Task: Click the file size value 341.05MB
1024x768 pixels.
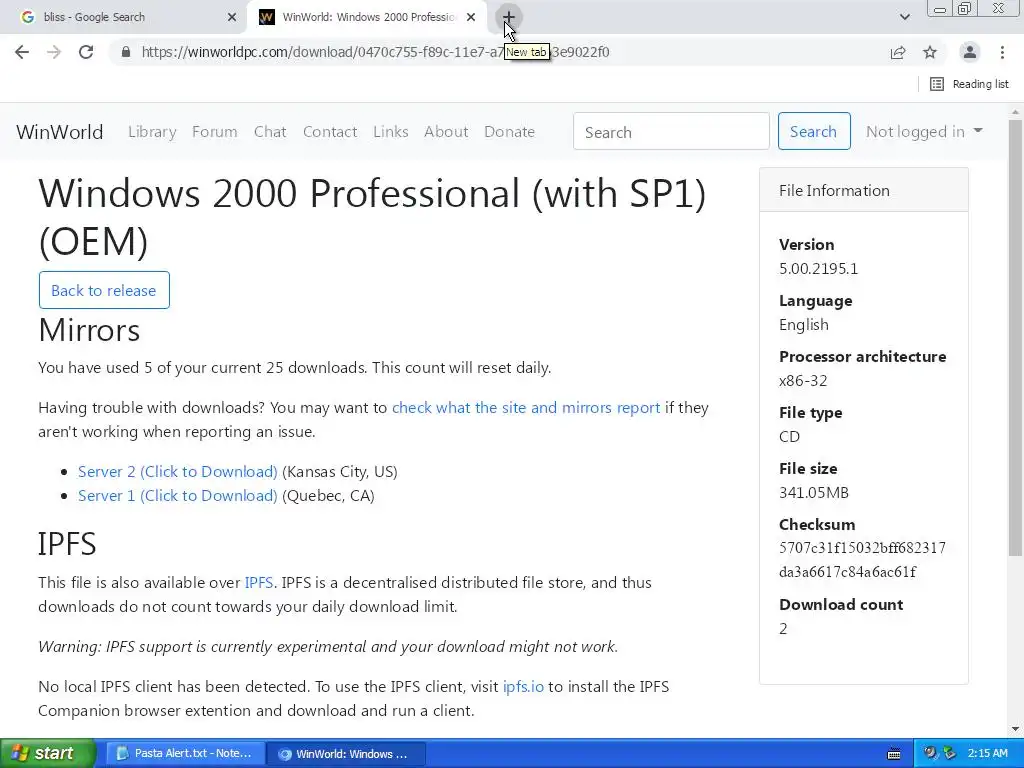Action: pyautogui.click(x=814, y=492)
